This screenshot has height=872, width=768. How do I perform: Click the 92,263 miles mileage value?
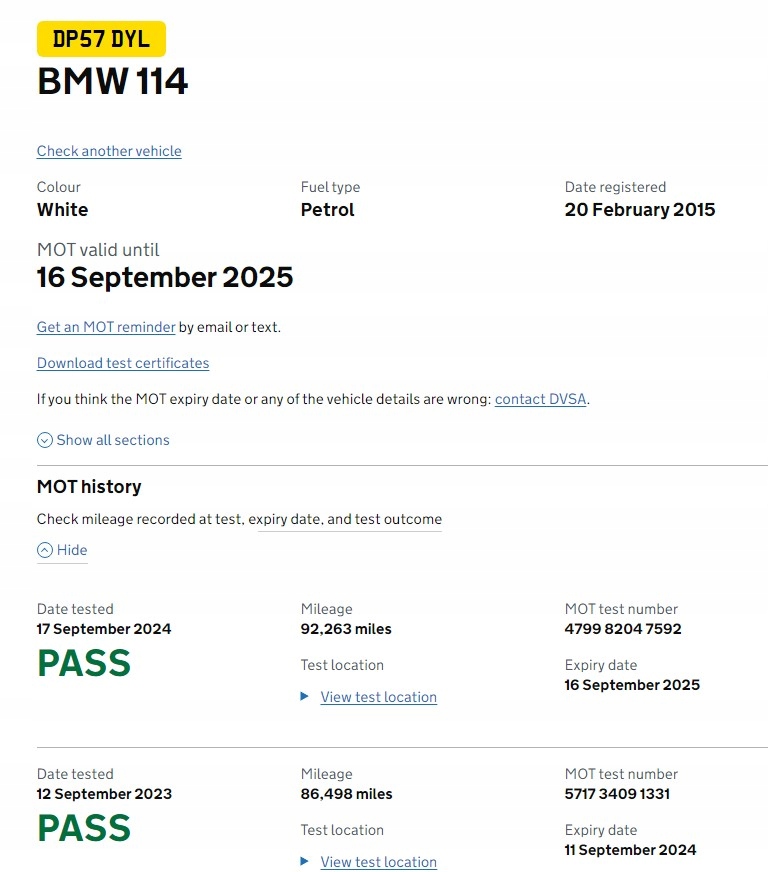click(x=346, y=629)
